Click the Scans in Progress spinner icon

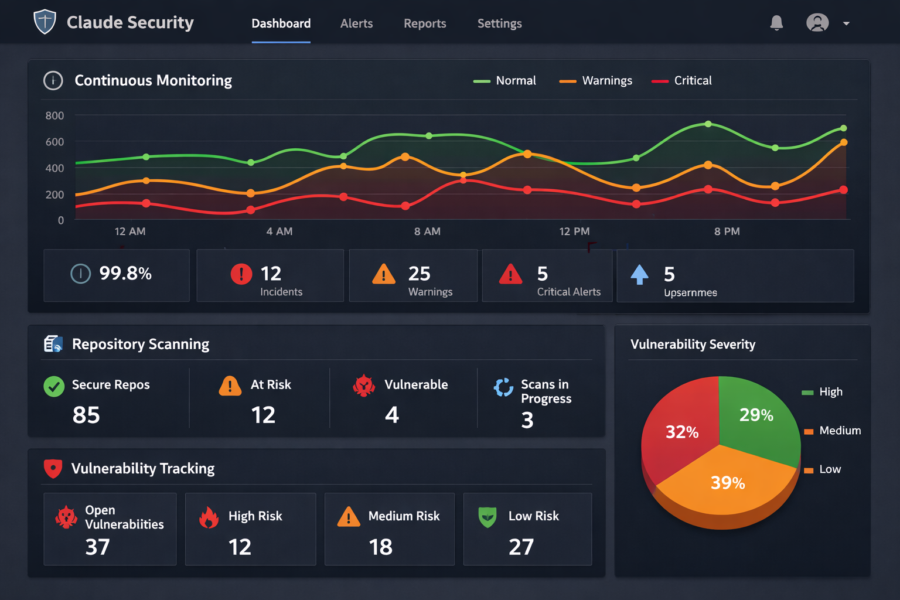503,388
